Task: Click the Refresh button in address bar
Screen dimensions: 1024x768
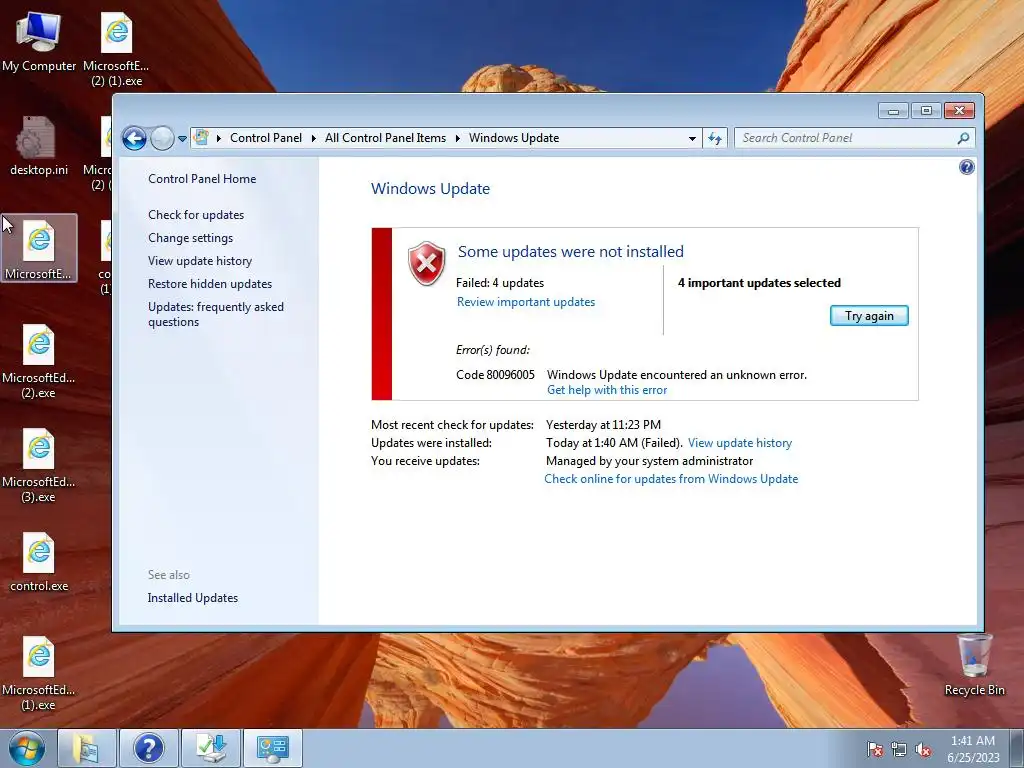Action: tap(715, 138)
